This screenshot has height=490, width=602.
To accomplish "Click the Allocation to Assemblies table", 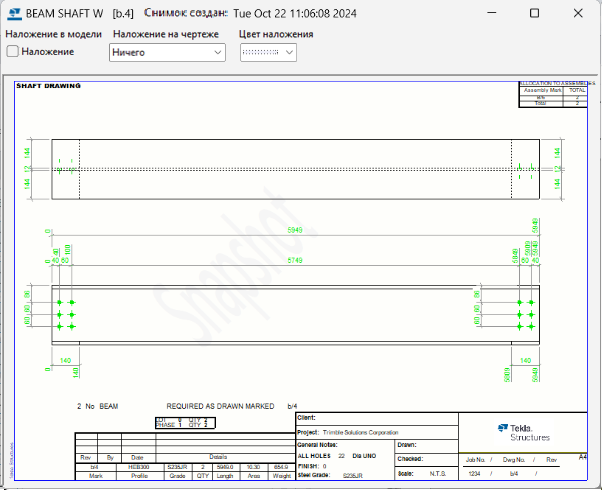I will [x=551, y=94].
